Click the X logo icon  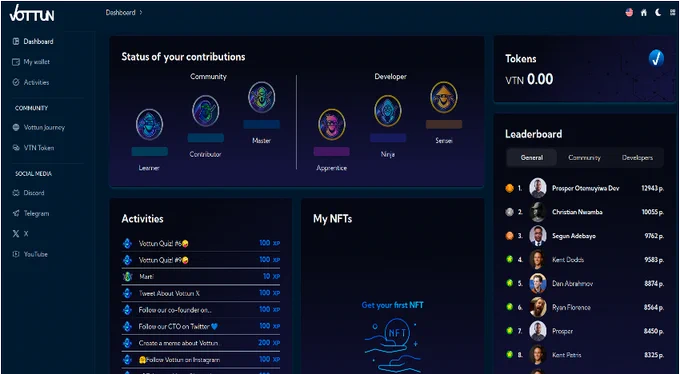coord(16,234)
